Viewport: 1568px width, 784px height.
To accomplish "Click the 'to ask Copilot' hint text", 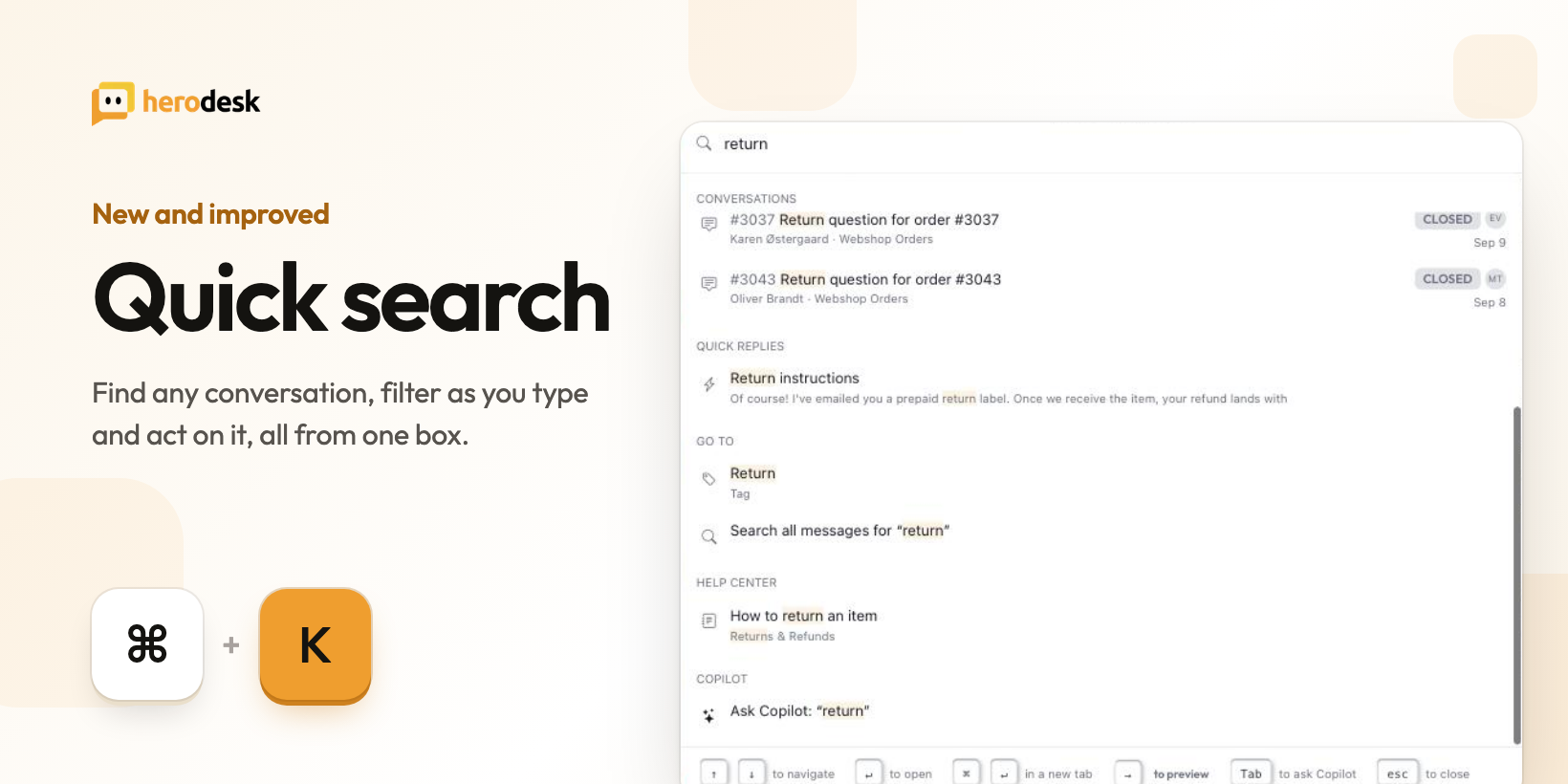I will (1318, 774).
